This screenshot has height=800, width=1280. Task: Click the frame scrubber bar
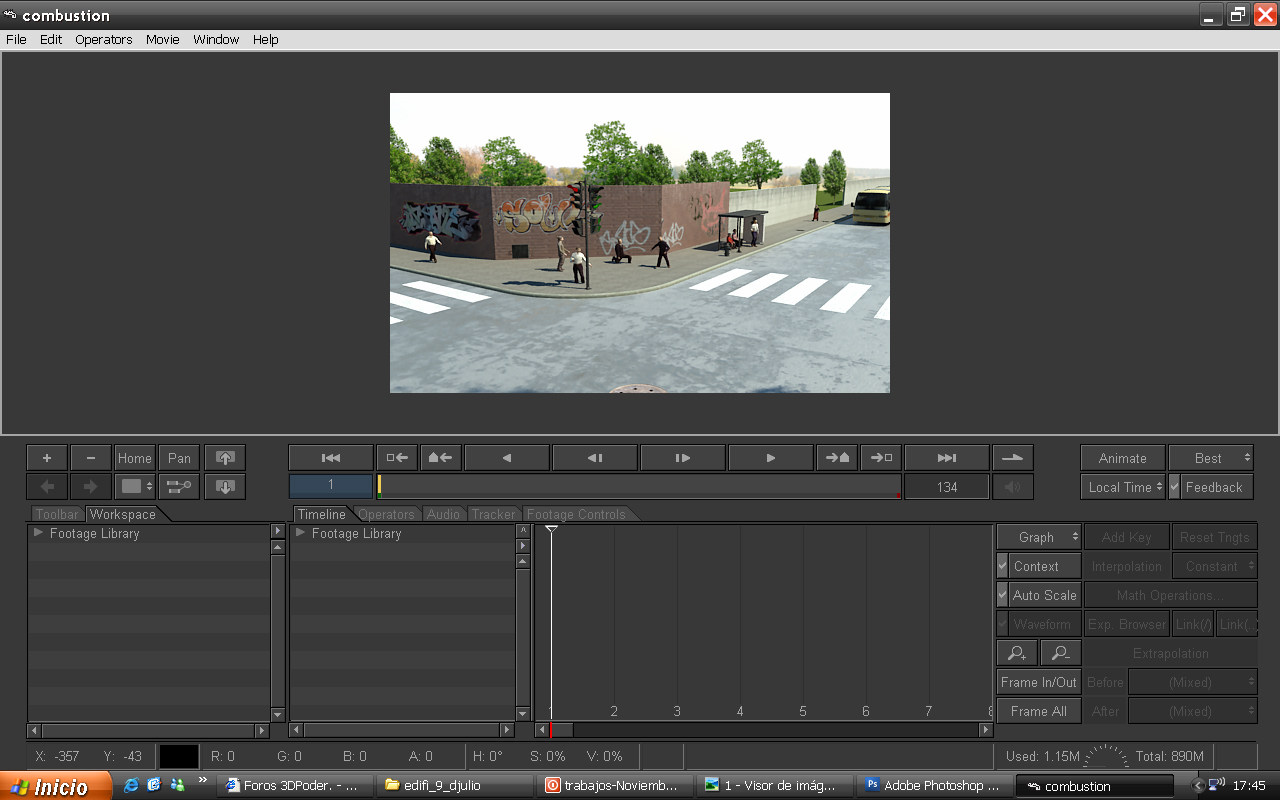[639, 487]
